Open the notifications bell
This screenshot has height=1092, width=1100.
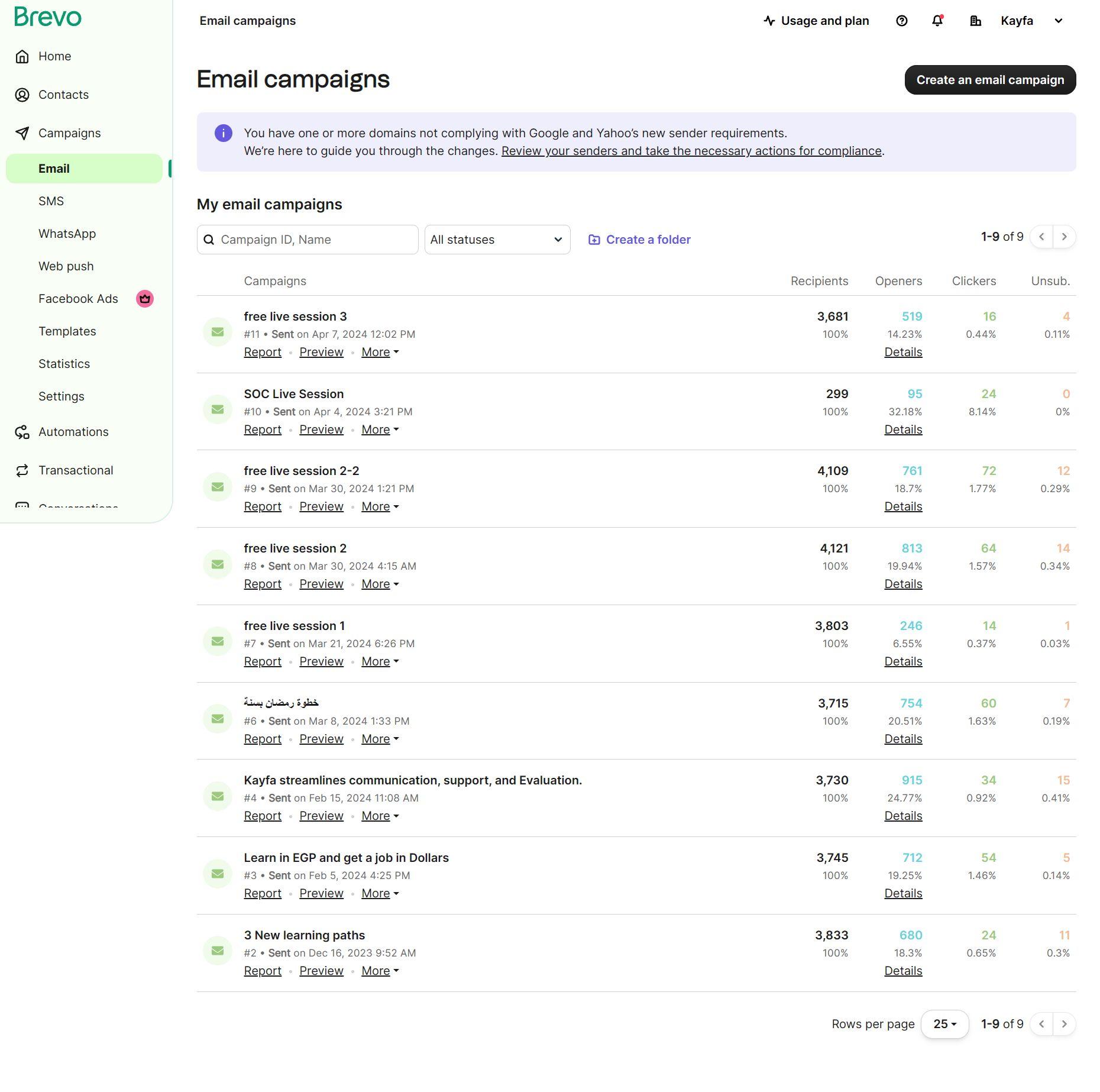tap(937, 21)
